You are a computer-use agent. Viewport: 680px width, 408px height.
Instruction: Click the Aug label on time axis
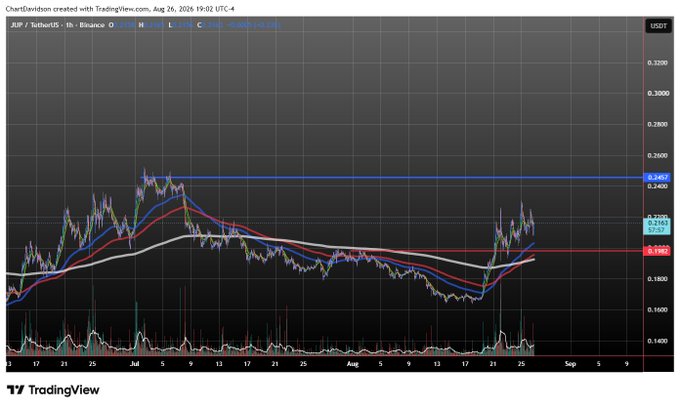pos(353,364)
